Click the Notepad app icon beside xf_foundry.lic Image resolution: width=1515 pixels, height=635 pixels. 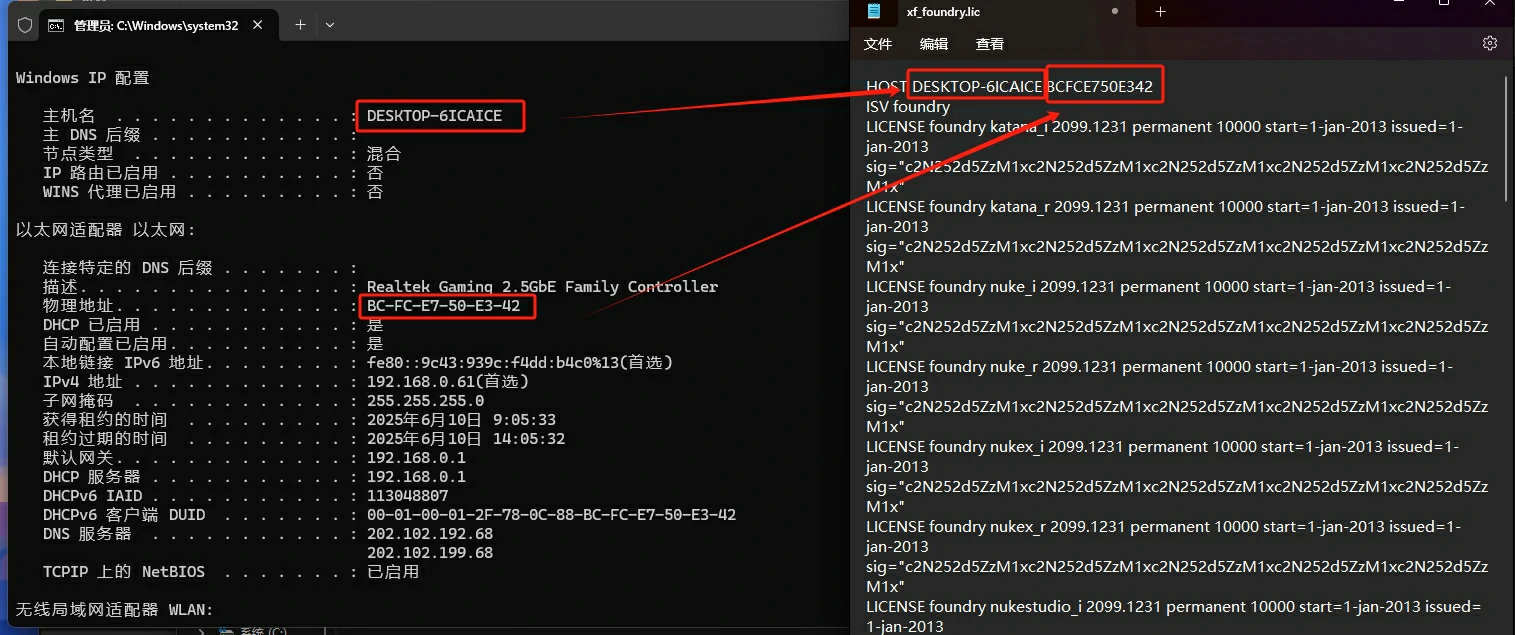click(875, 11)
